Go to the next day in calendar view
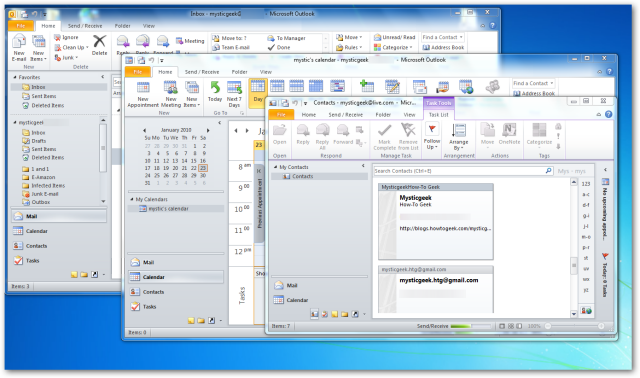 [x=247, y=131]
